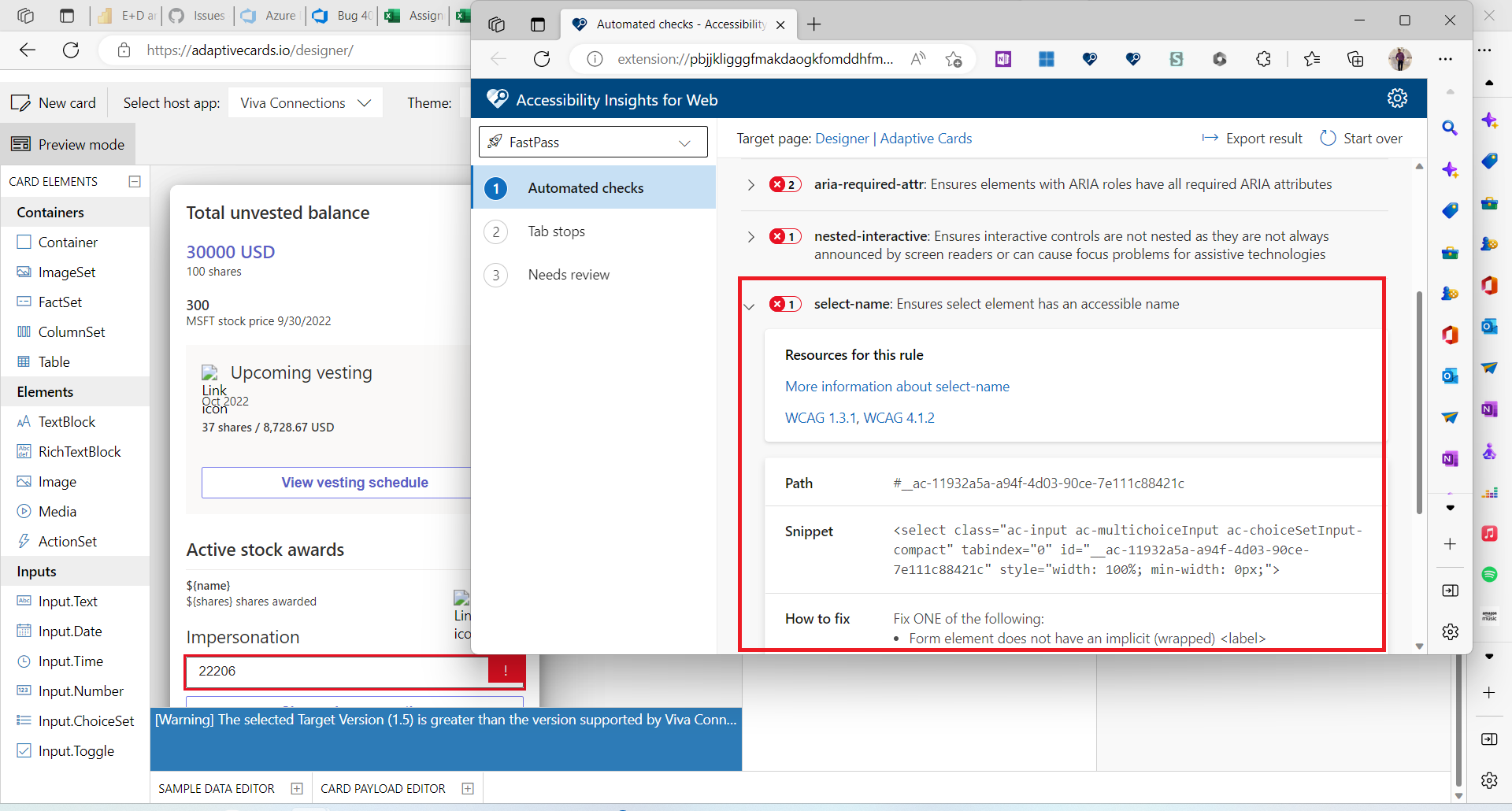Viewport: 1512px width, 811px height.
Task: Toggle Preview mode in the designer
Action: click(x=69, y=144)
